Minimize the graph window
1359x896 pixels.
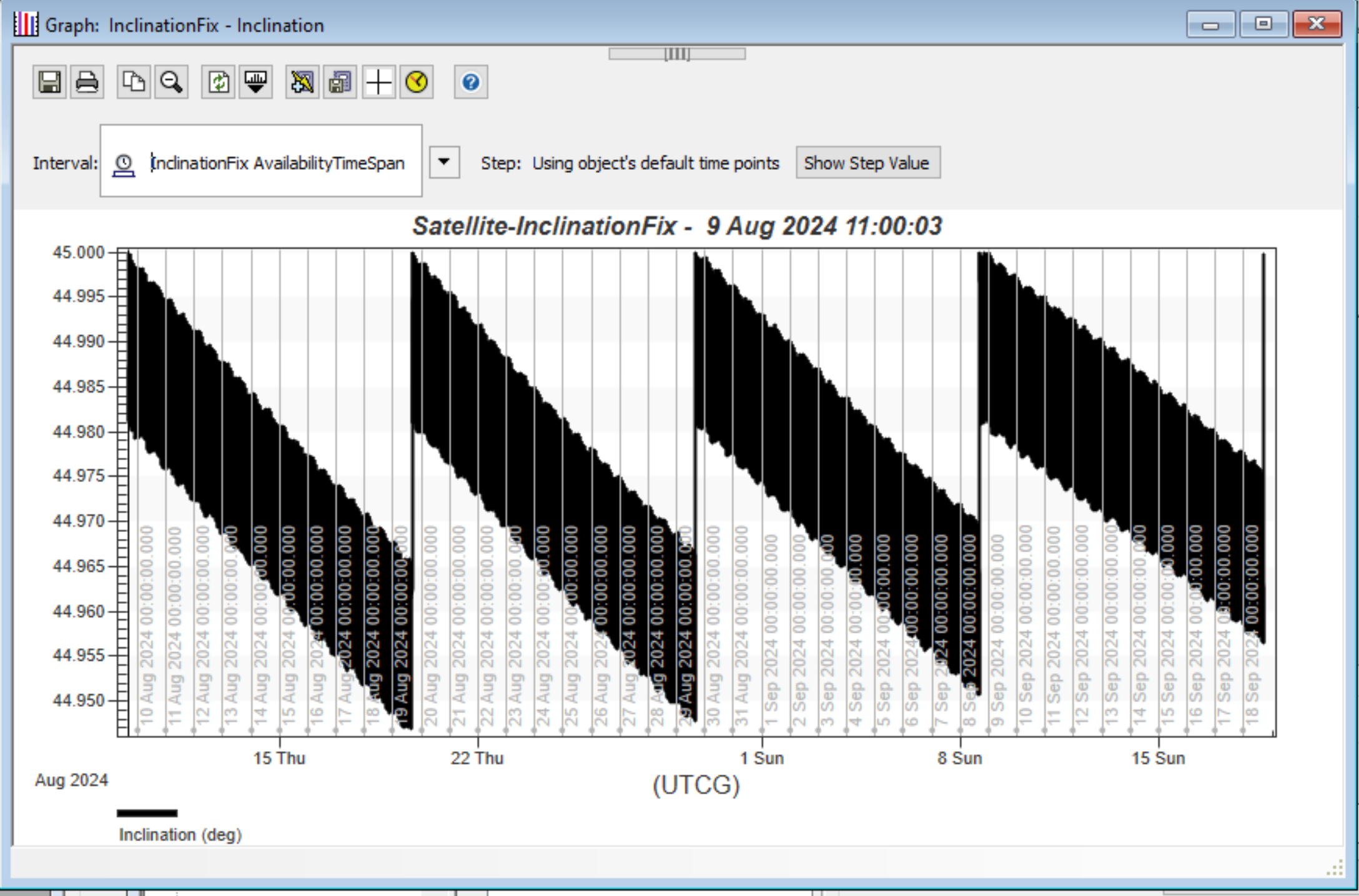(x=1211, y=25)
